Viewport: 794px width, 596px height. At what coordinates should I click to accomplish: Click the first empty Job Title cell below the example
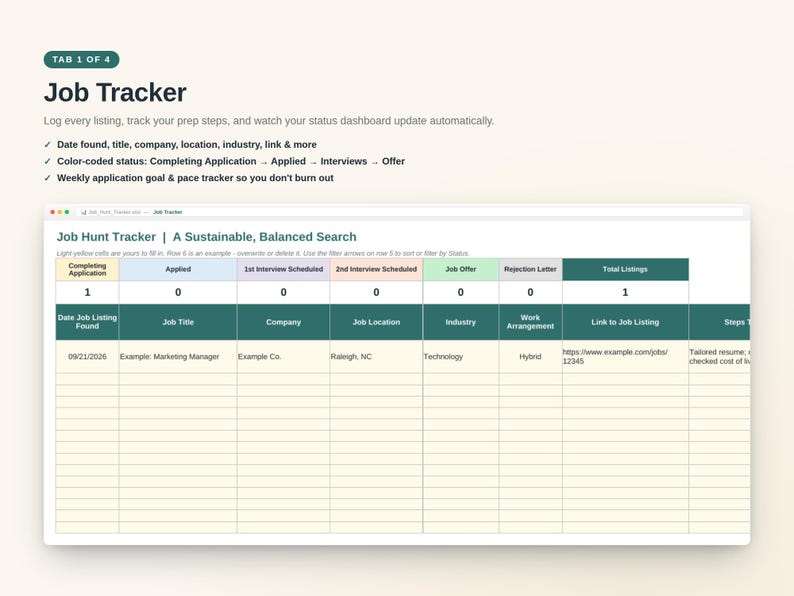point(178,379)
